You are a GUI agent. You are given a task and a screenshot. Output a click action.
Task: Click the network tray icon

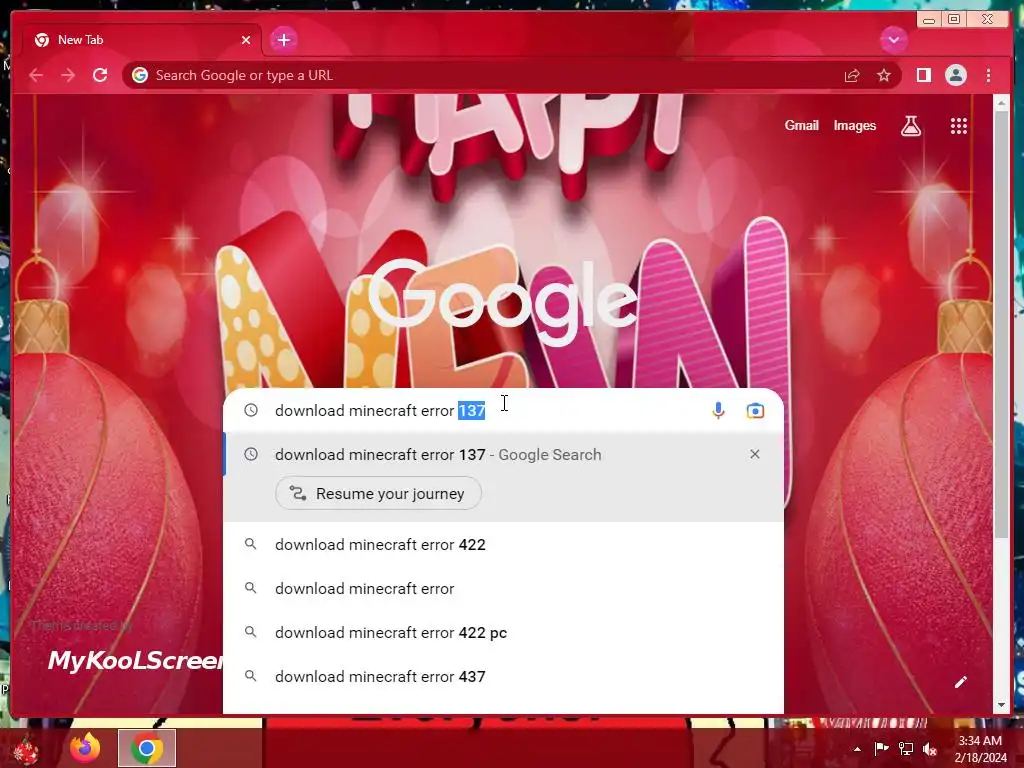pyautogui.click(x=906, y=748)
